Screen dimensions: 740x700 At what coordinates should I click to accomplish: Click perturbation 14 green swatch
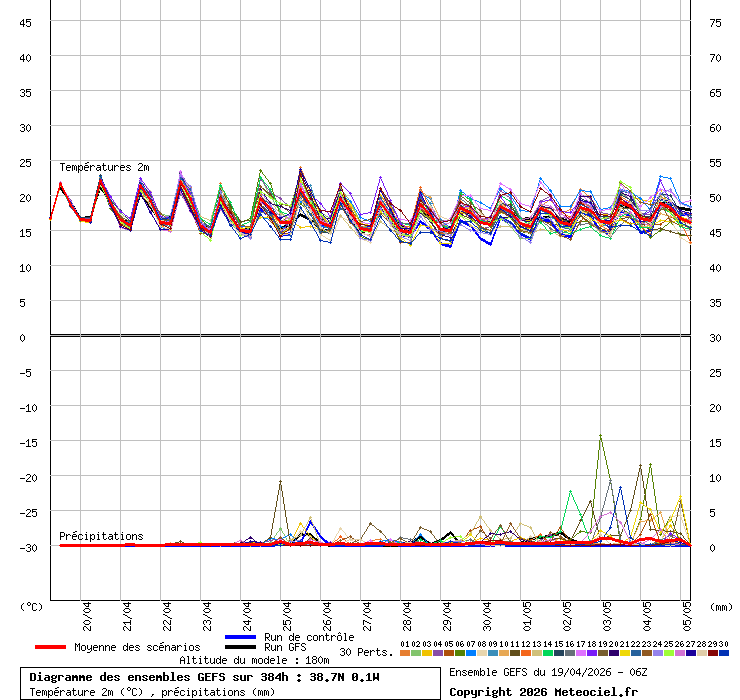coord(548,653)
